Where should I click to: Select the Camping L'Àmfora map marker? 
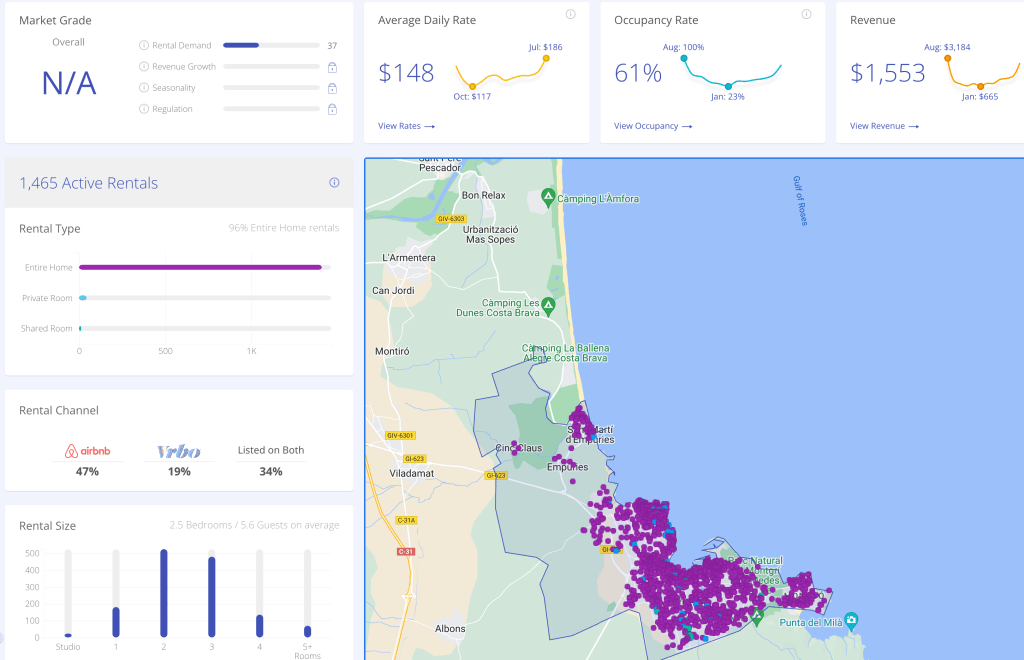tap(547, 195)
